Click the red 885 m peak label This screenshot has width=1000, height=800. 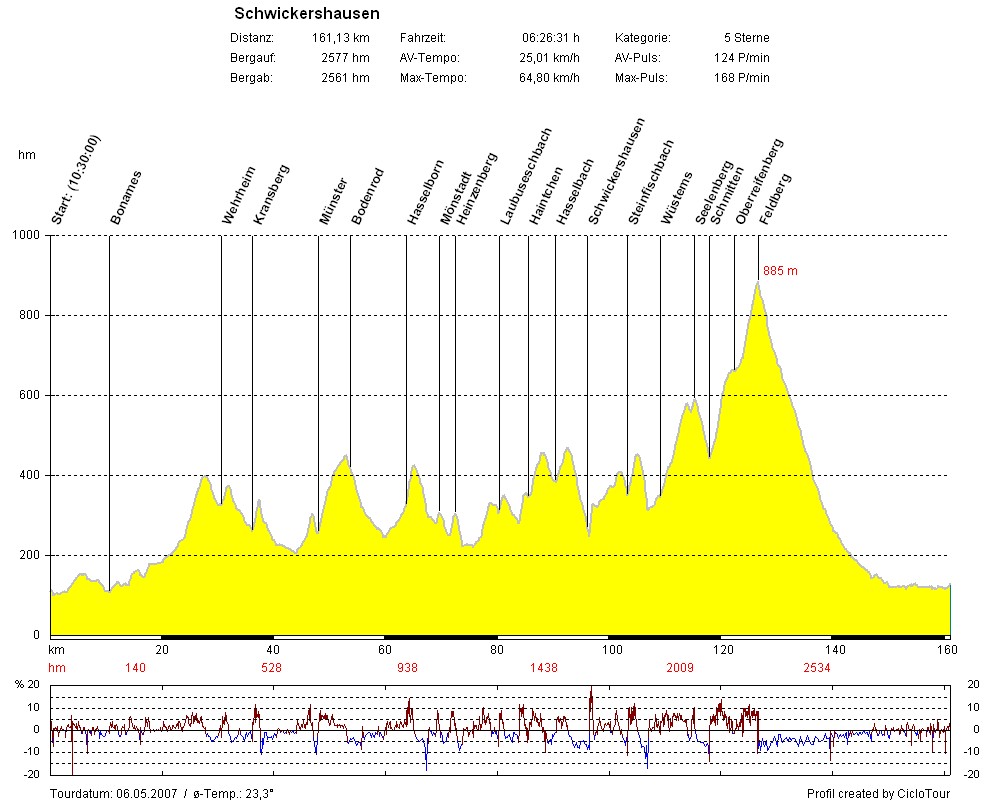[780, 271]
